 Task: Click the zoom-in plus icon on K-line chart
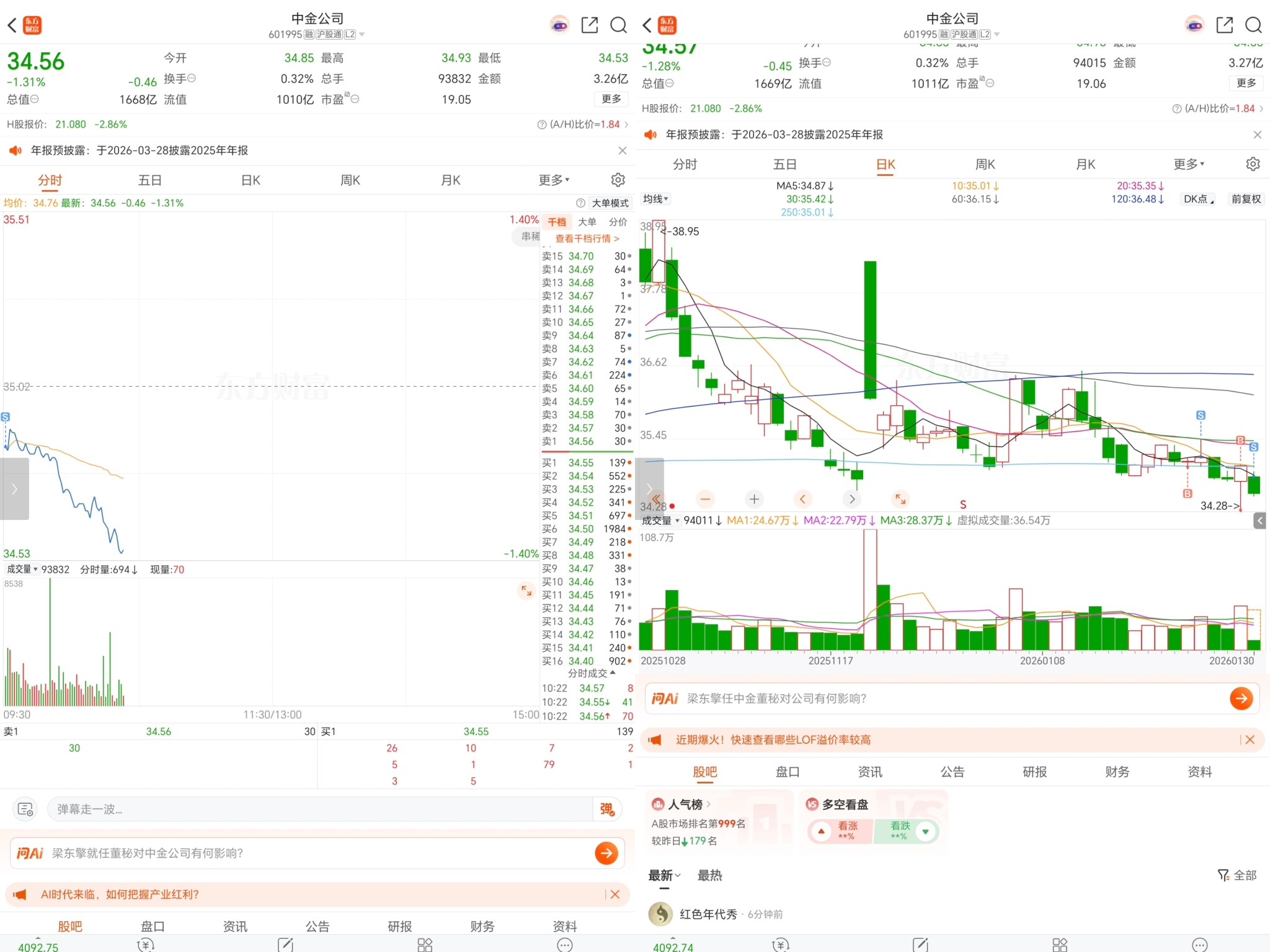(754, 499)
